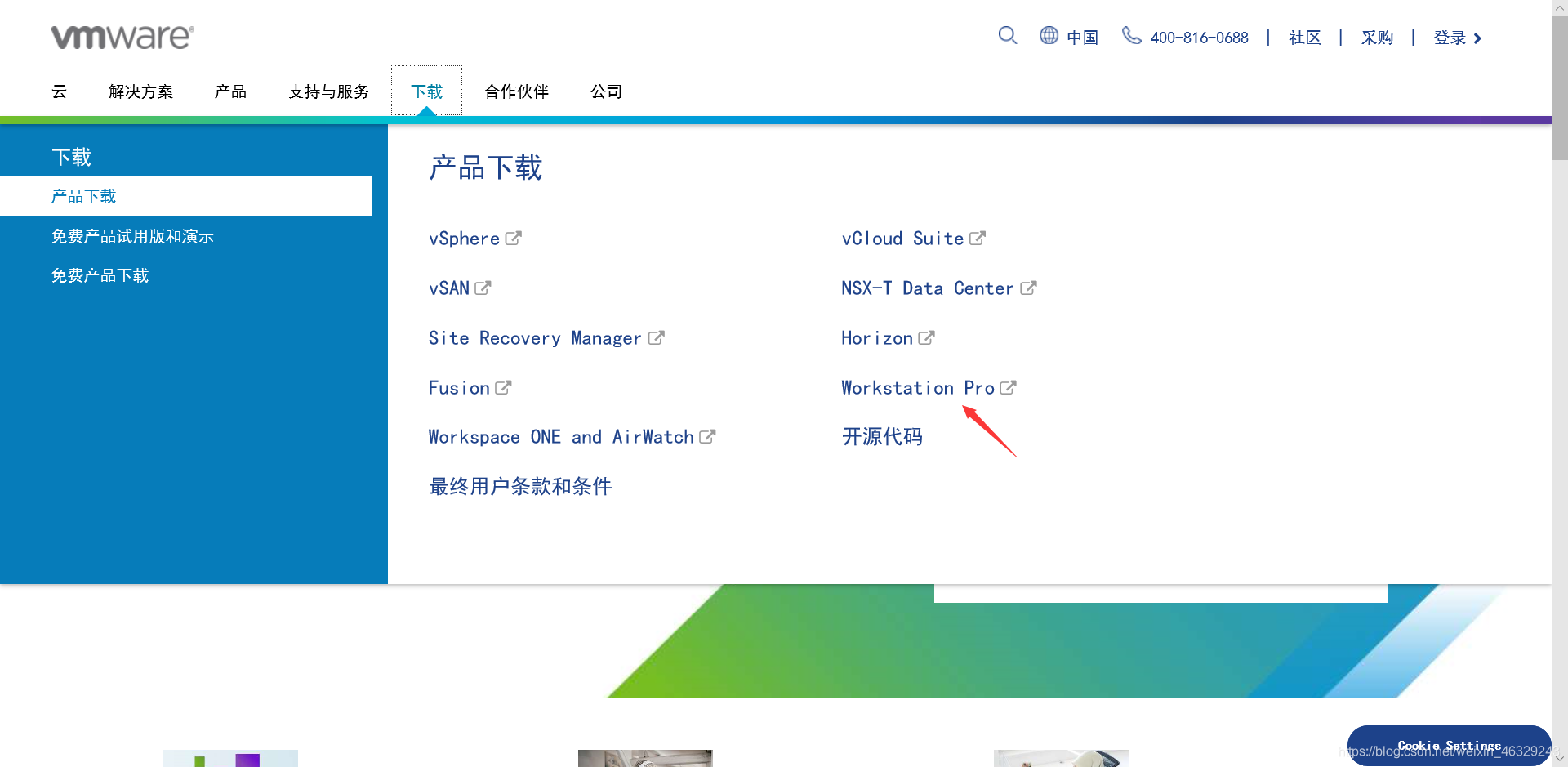This screenshot has width=1568, height=767.
Task: Click external link icon beside vSphere
Action: [x=513, y=238]
